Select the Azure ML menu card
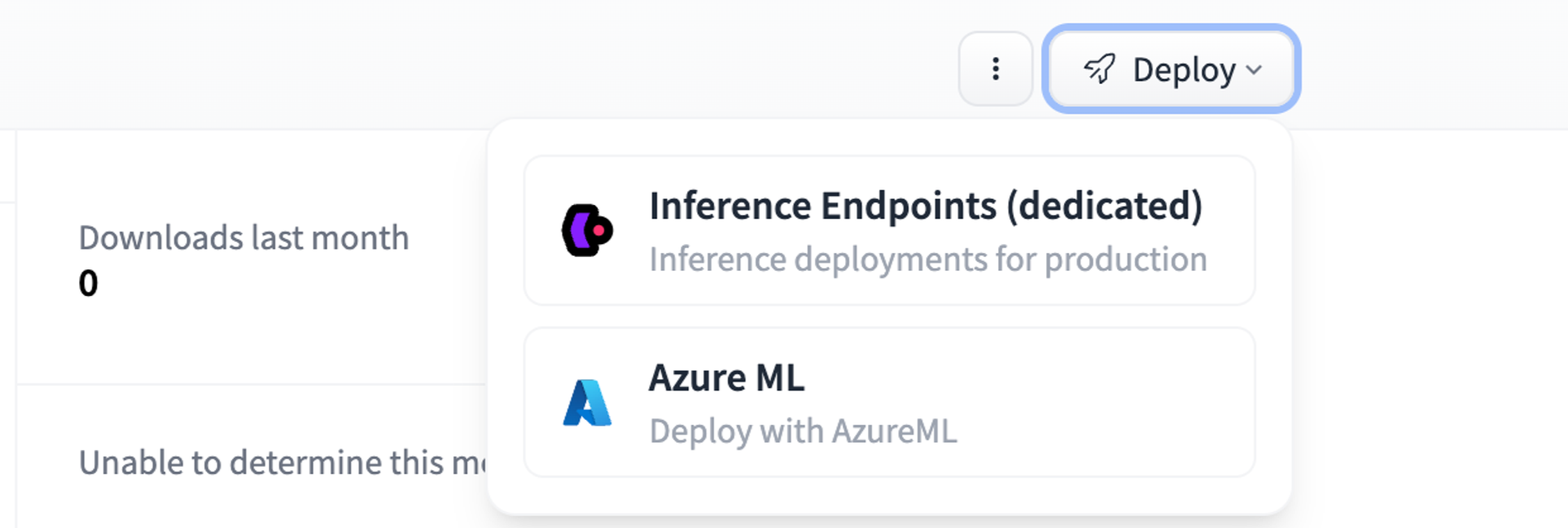Image resolution: width=1568 pixels, height=528 pixels. 890,402
